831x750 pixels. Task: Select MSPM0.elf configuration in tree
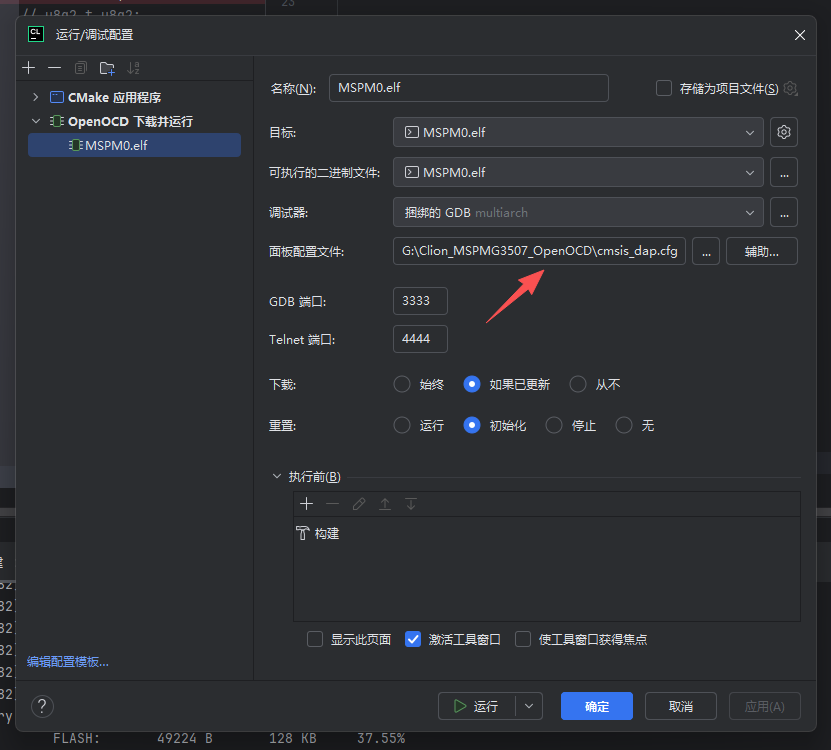point(134,145)
